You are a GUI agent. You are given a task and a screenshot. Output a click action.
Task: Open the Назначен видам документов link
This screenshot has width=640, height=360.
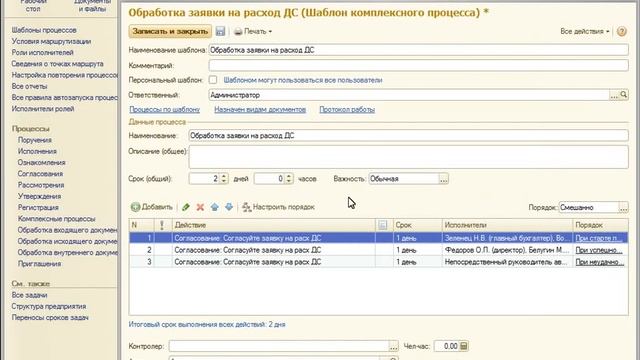(260, 109)
